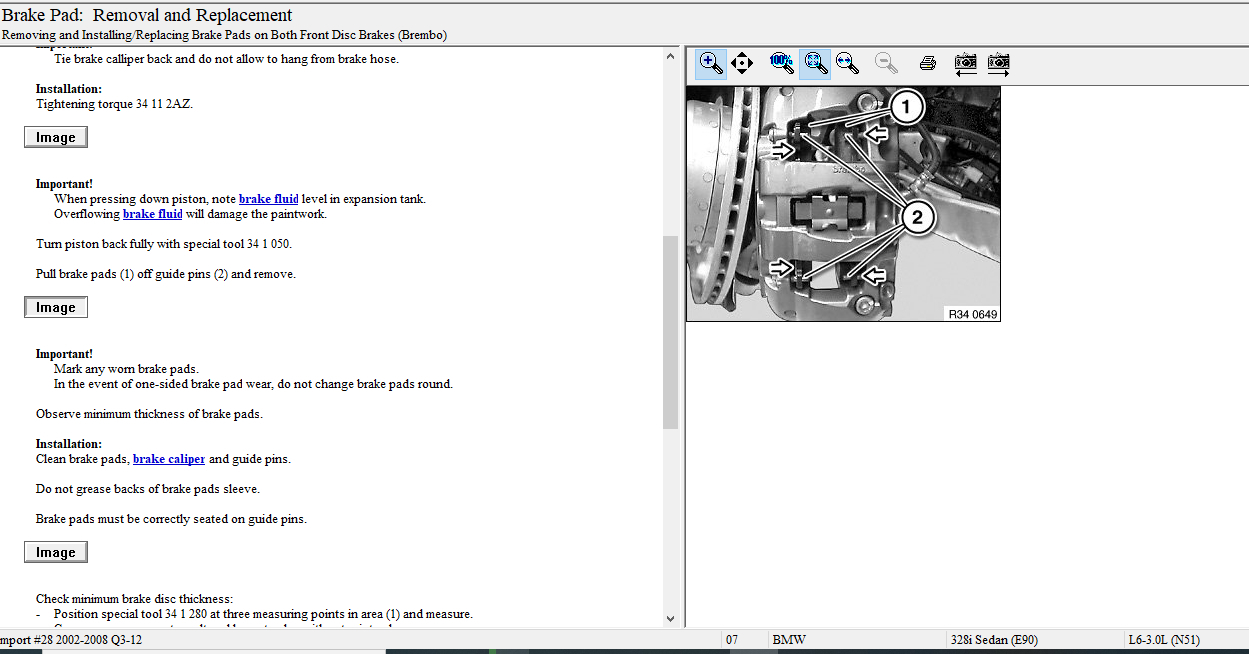Click 'Tie brake calliper back' warning text
The image size is (1249, 654).
click(x=226, y=59)
